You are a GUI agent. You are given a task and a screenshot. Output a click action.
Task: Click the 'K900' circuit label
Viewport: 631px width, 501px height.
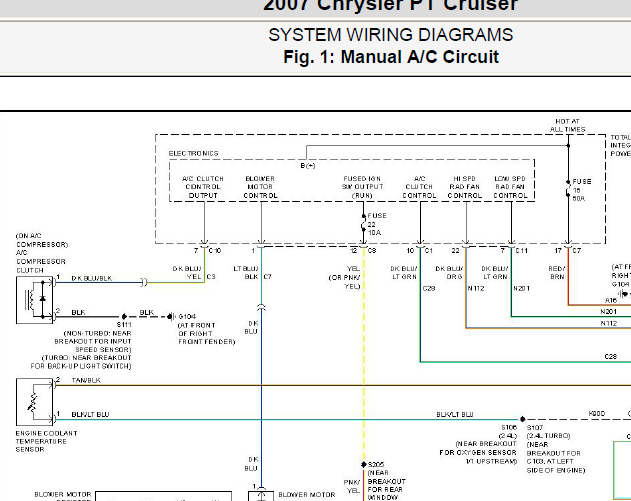pyautogui.click(x=597, y=414)
